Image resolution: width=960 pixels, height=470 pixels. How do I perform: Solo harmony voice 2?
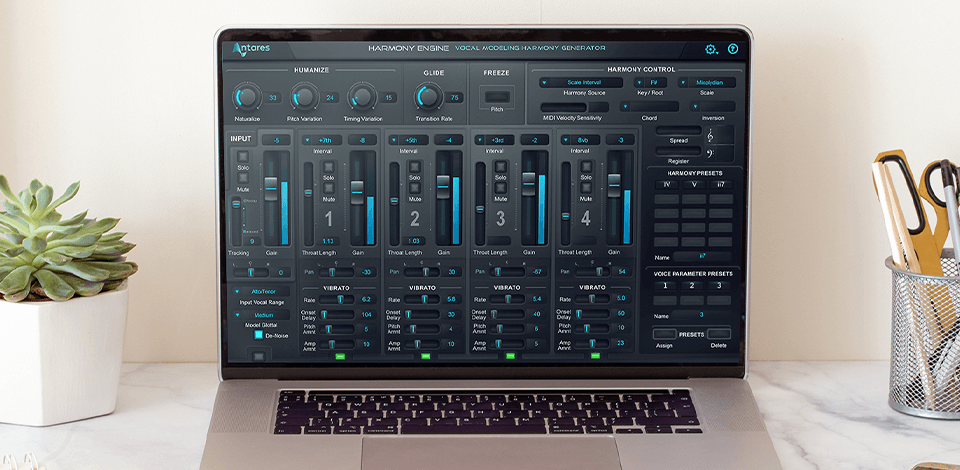(x=414, y=166)
